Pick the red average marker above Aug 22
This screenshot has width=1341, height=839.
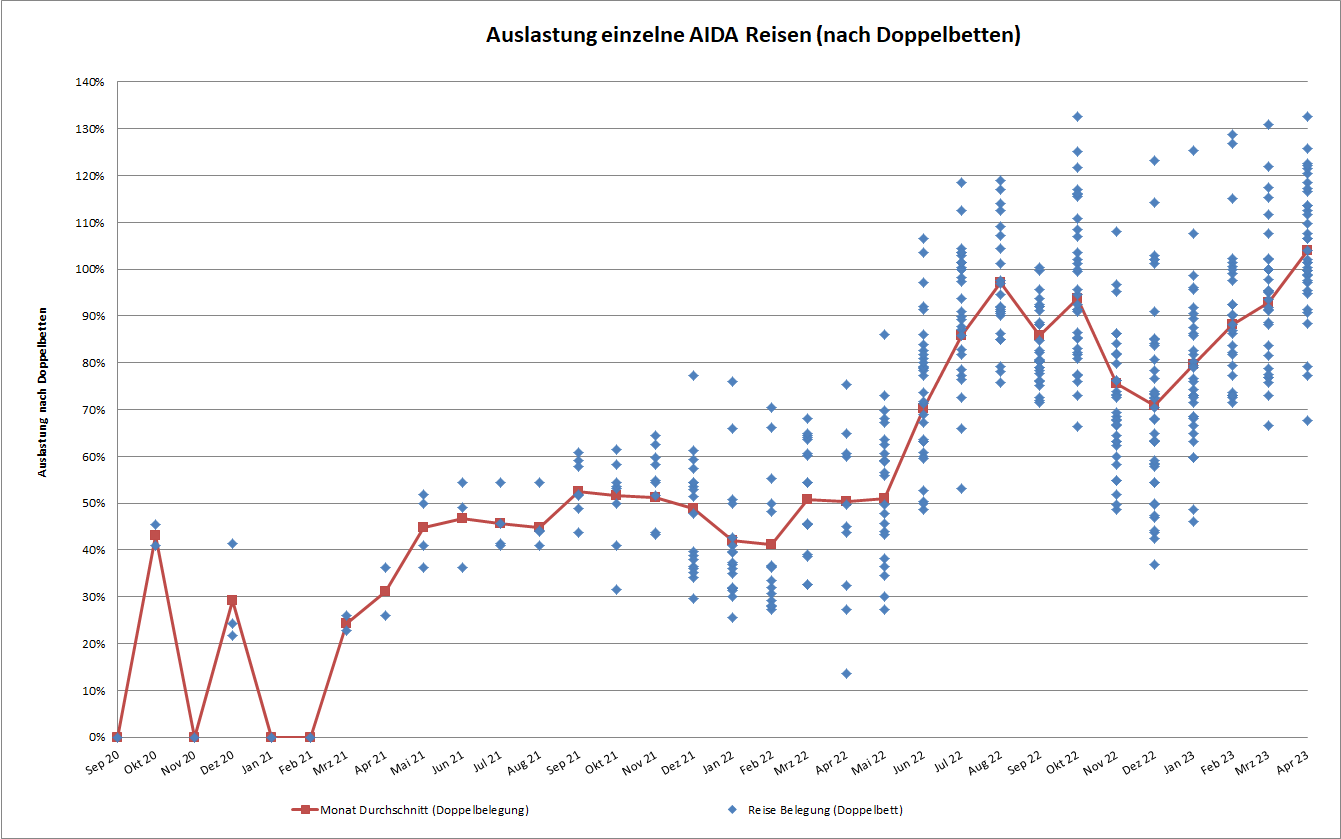pyautogui.click(x=1000, y=283)
